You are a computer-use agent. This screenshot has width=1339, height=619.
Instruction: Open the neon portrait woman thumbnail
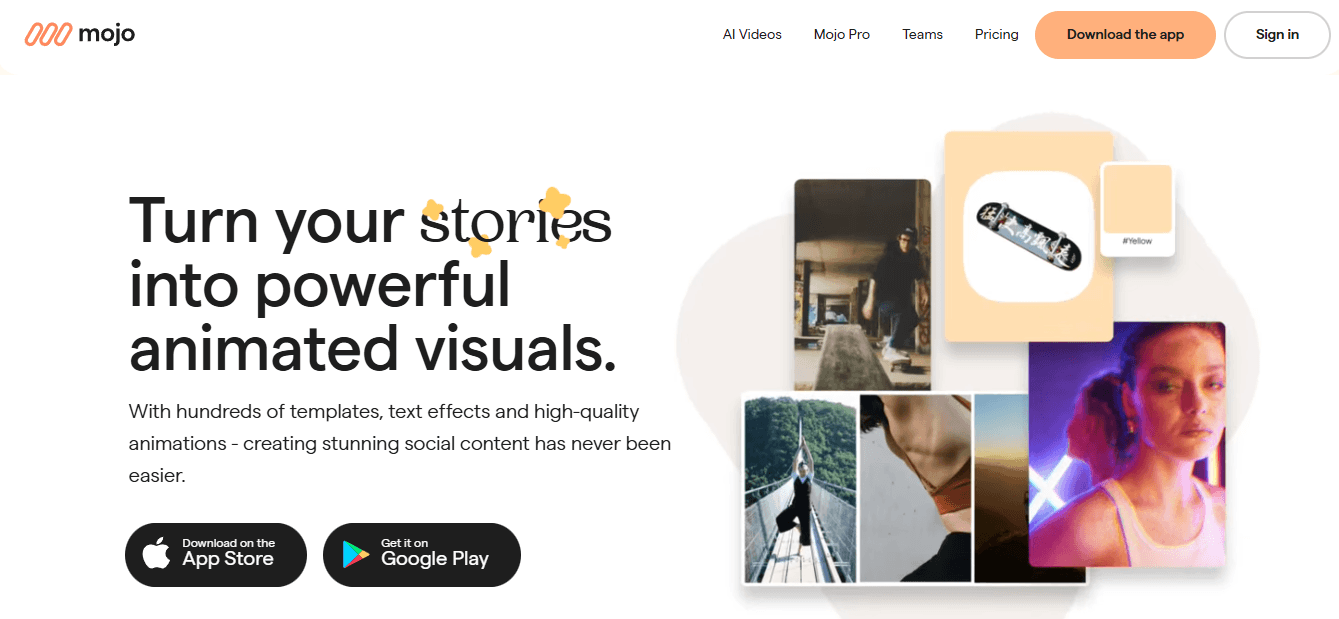click(1127, 444)
